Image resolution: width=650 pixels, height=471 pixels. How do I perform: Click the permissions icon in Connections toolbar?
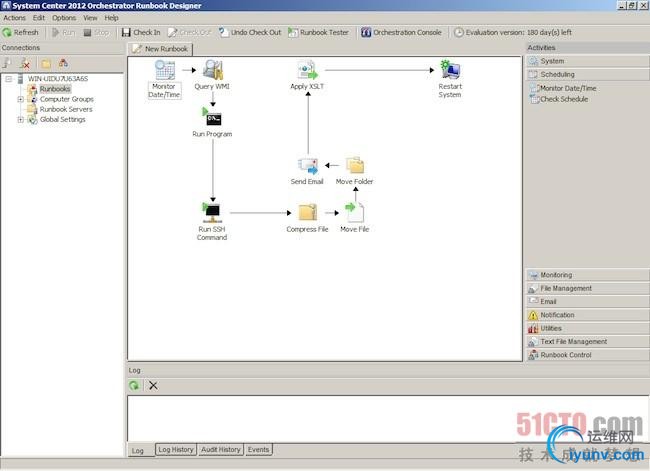click(63, 63)
